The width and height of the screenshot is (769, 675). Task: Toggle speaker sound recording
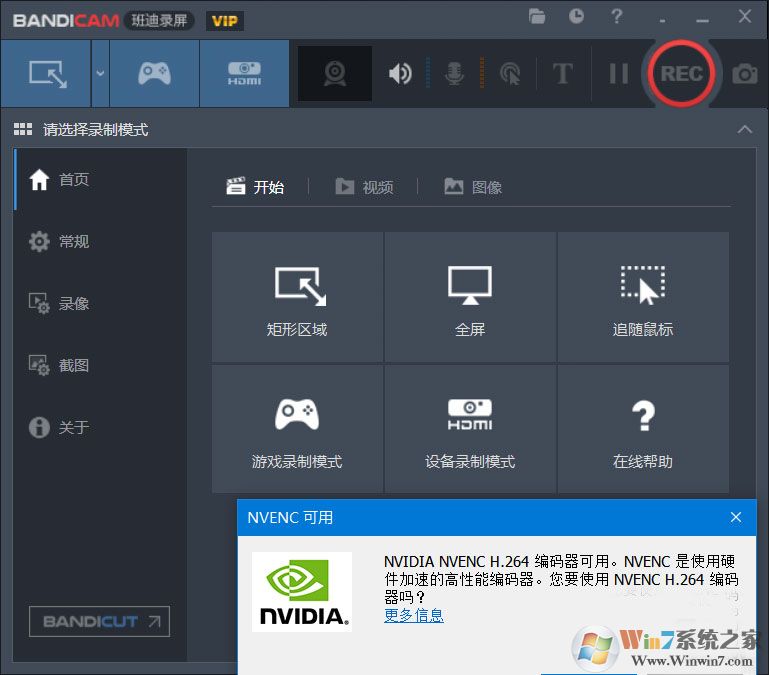(400, 74)
